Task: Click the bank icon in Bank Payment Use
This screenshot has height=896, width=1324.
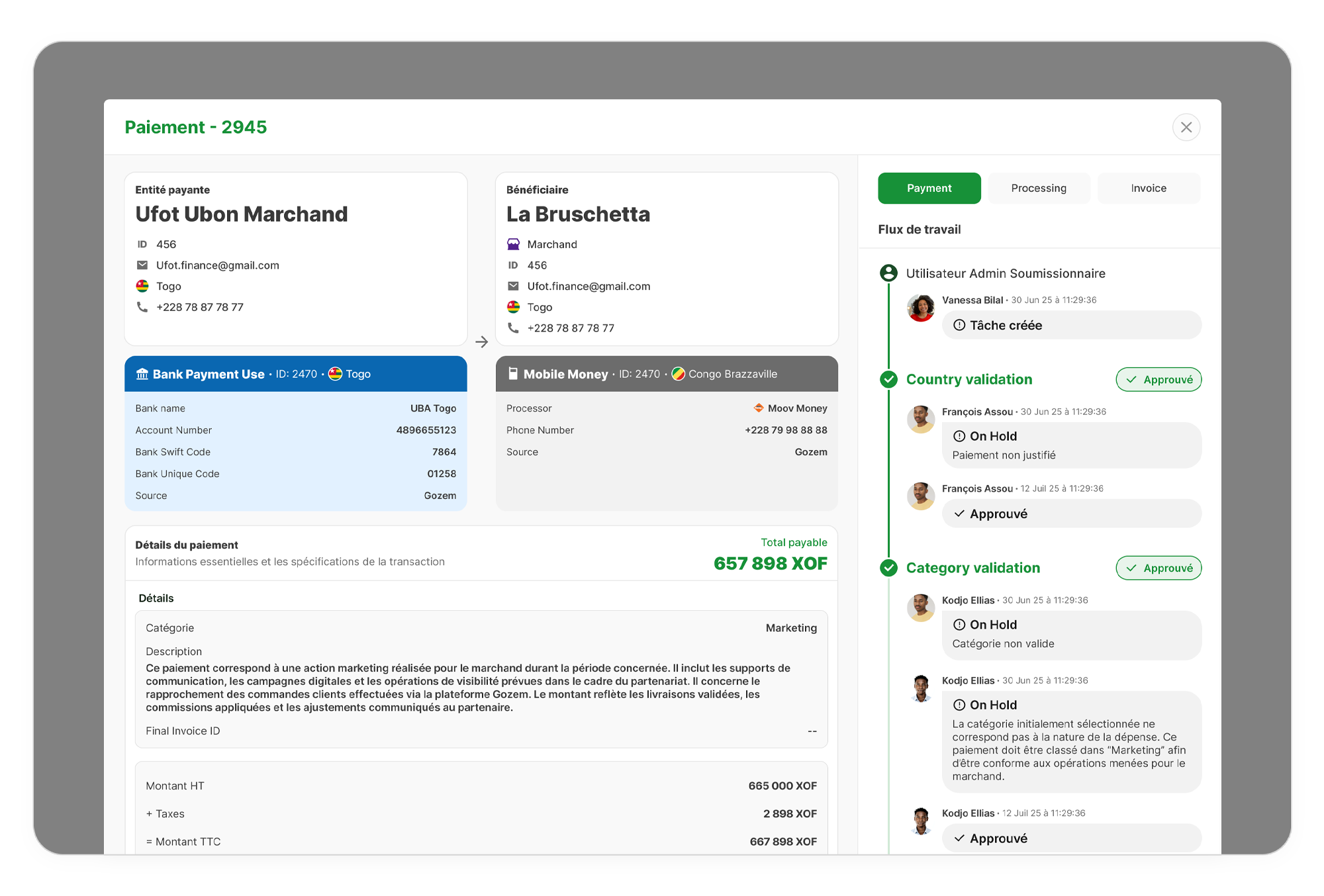Action: tap(142, 374)
